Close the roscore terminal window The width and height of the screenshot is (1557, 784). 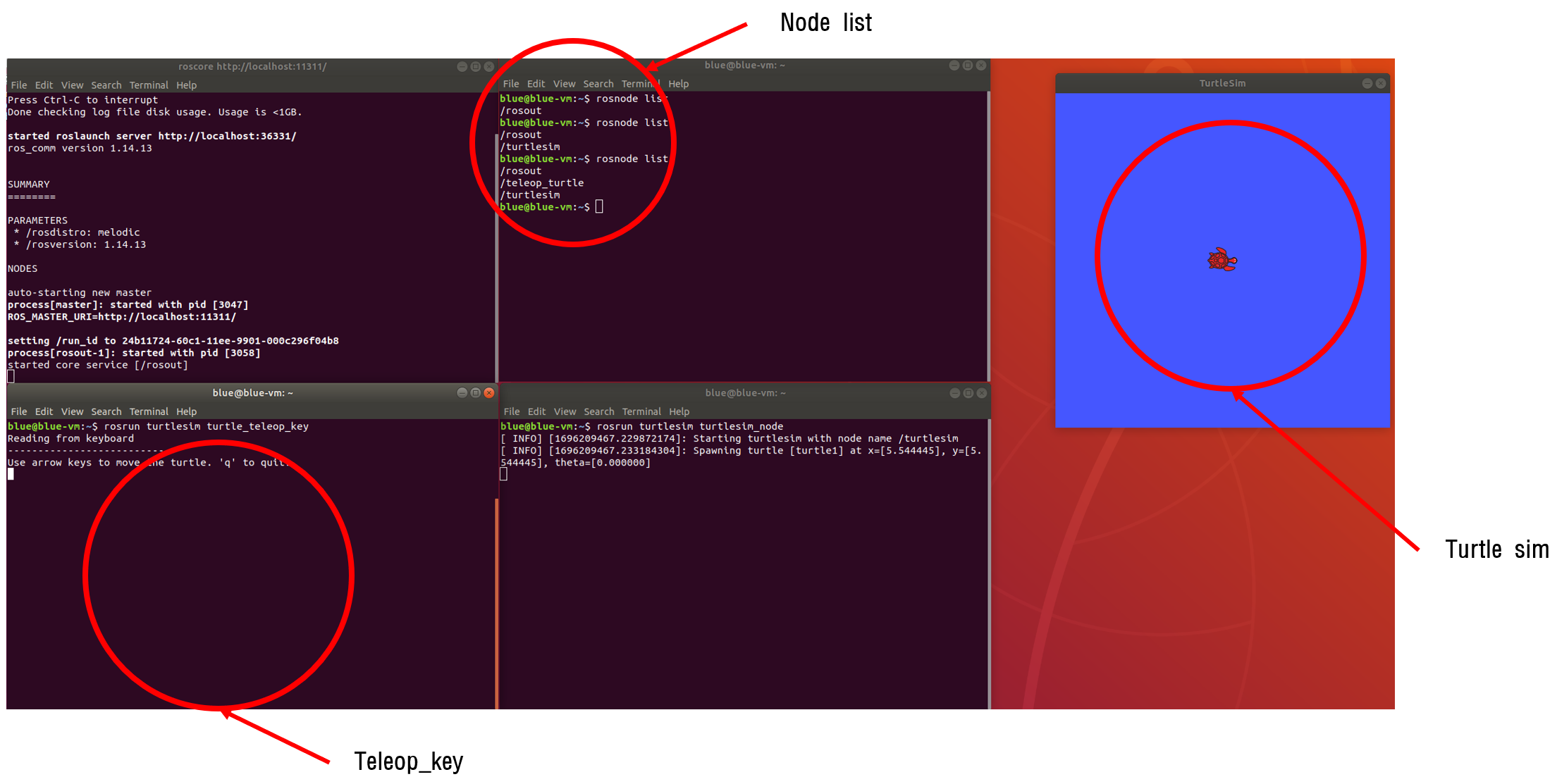coord(489,67)
